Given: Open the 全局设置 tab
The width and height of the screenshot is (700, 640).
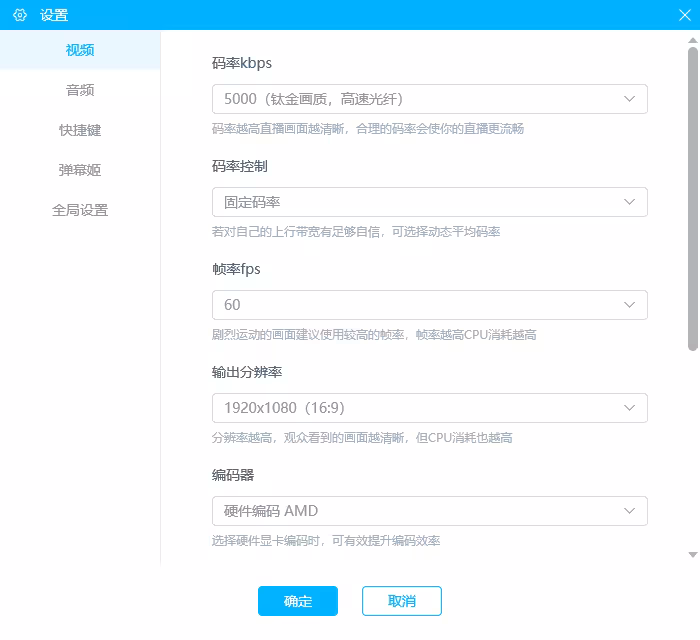Looking at the screenshot, I should [80, 210].
